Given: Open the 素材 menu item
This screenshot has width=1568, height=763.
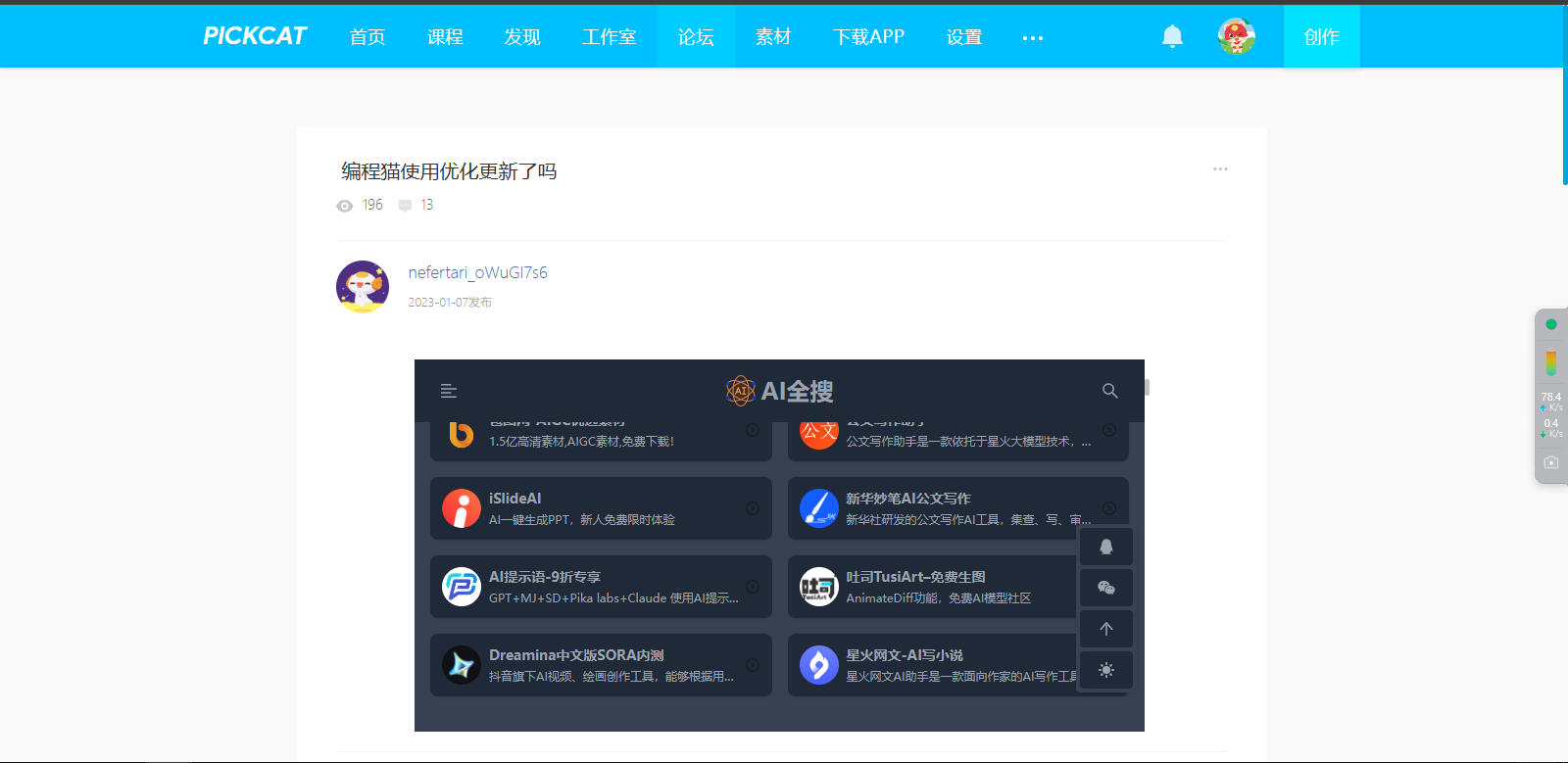Looking at the screenshot, I should coord(773,36).
